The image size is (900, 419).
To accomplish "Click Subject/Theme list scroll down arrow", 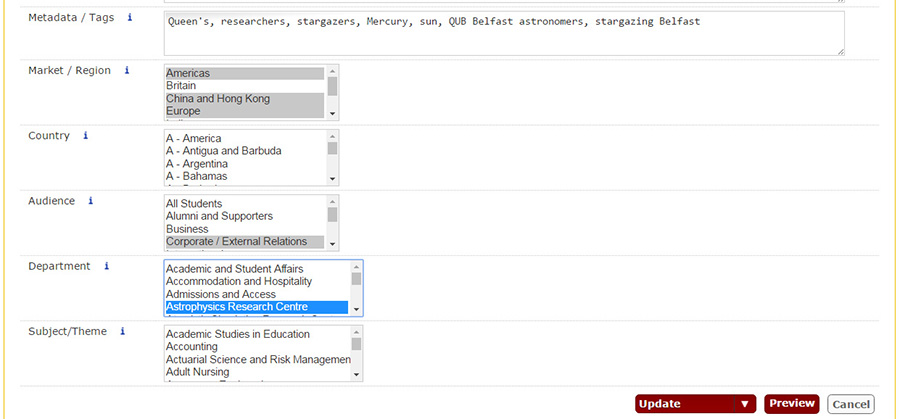I will [x=356, y=375].
